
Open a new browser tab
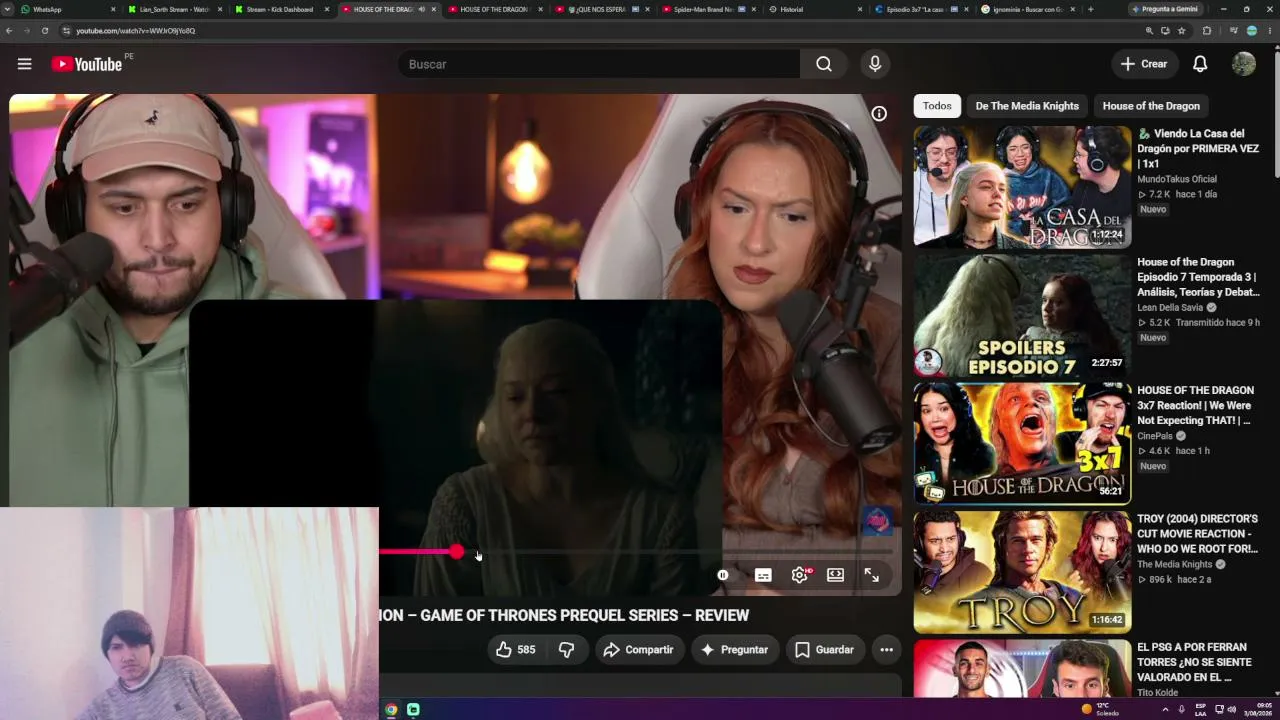[x=1090, y=9]
